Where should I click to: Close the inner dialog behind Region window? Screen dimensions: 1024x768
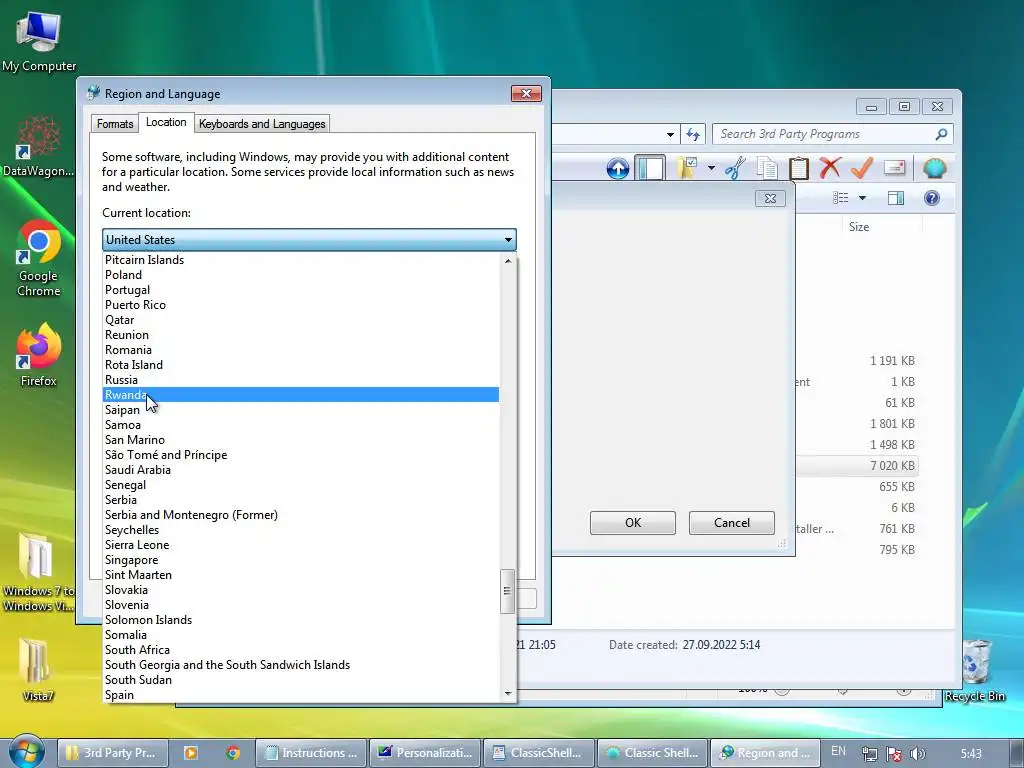[770, 199]
